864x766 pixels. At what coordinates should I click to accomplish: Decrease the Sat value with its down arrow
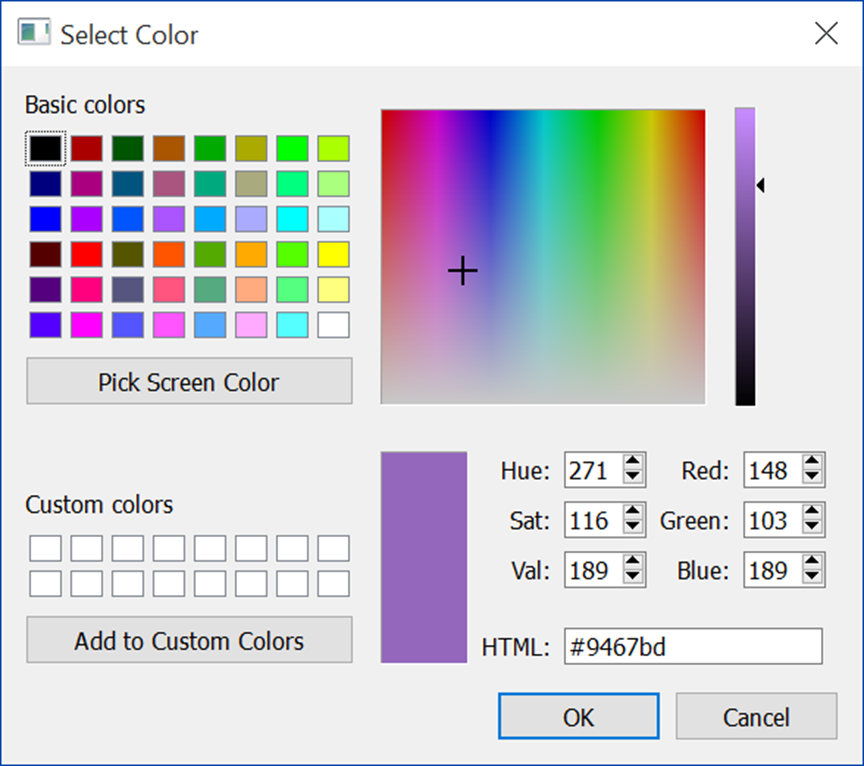[633, 527]
